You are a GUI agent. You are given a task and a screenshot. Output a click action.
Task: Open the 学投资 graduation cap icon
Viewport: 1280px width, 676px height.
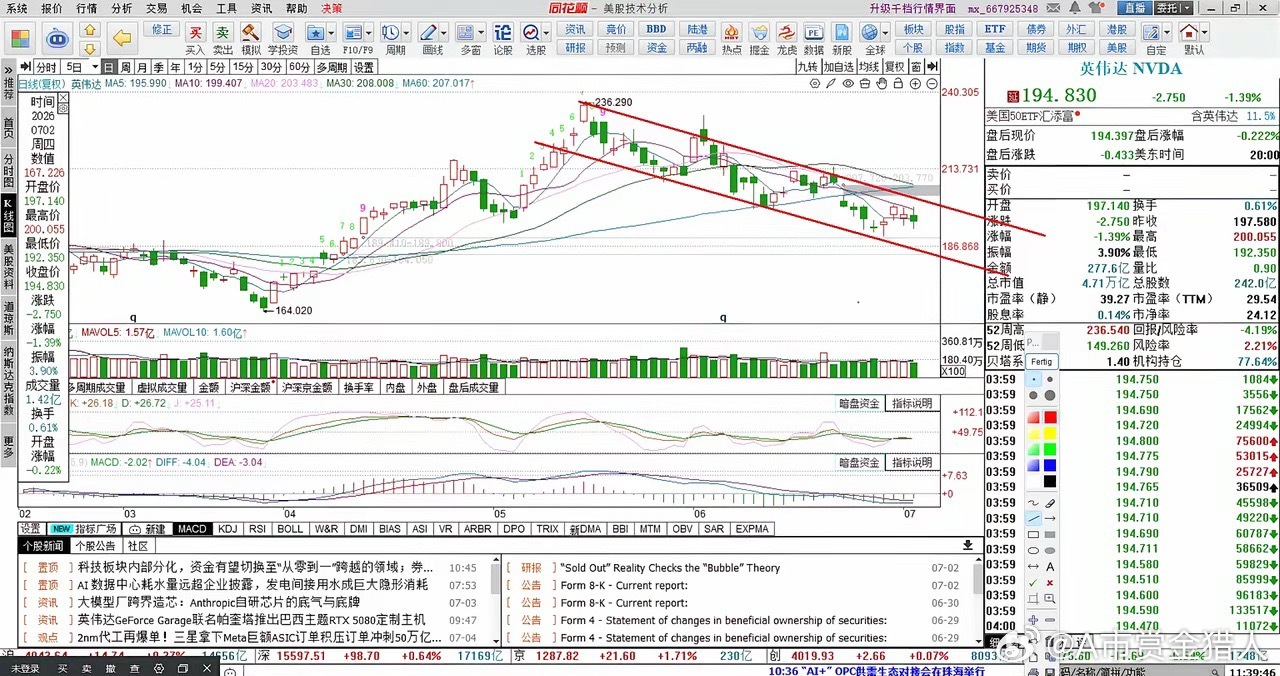coord(283,38)
